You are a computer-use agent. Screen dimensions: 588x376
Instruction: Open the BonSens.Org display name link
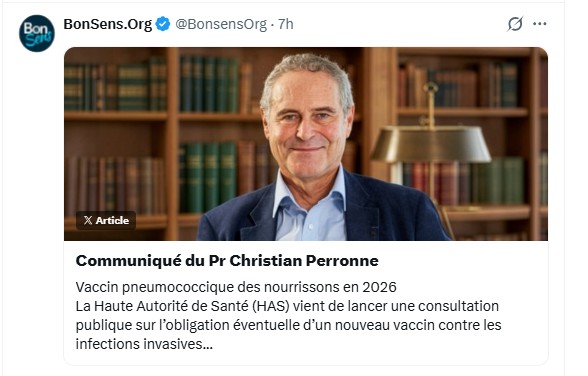(108, 24)
